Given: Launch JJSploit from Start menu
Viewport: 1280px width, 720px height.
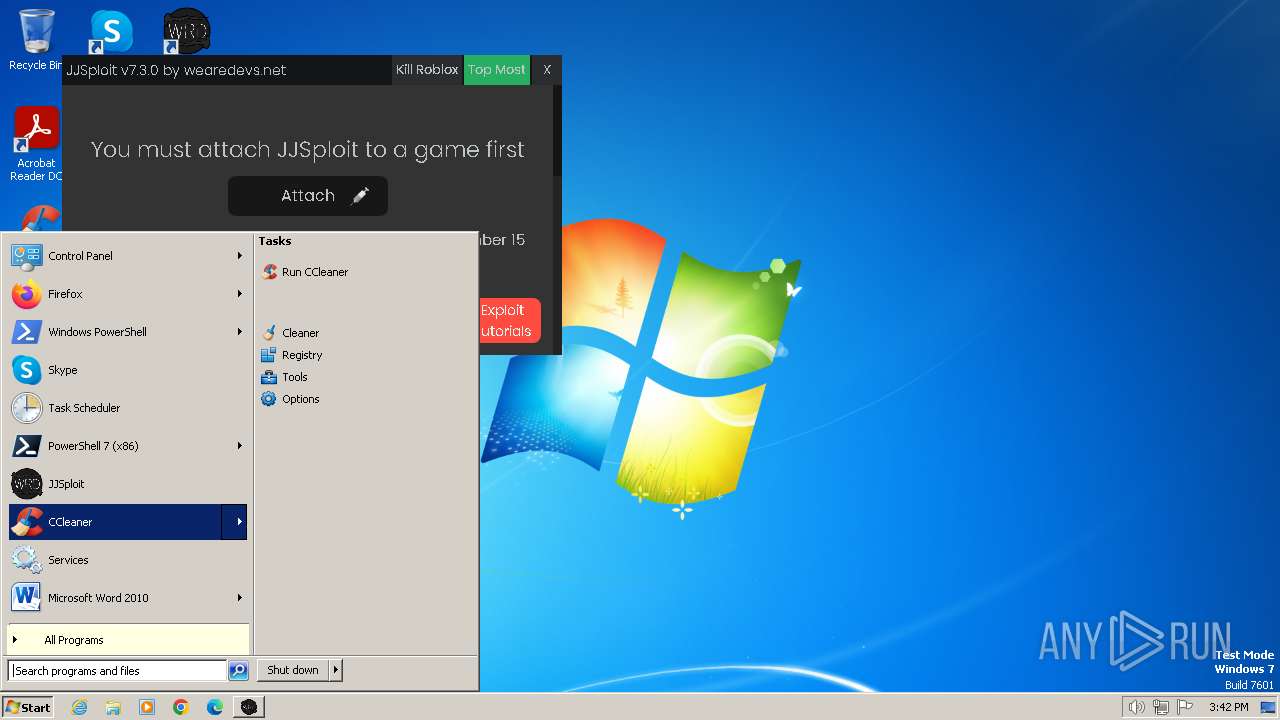Looking at the screenshot, I should point(128,484).
